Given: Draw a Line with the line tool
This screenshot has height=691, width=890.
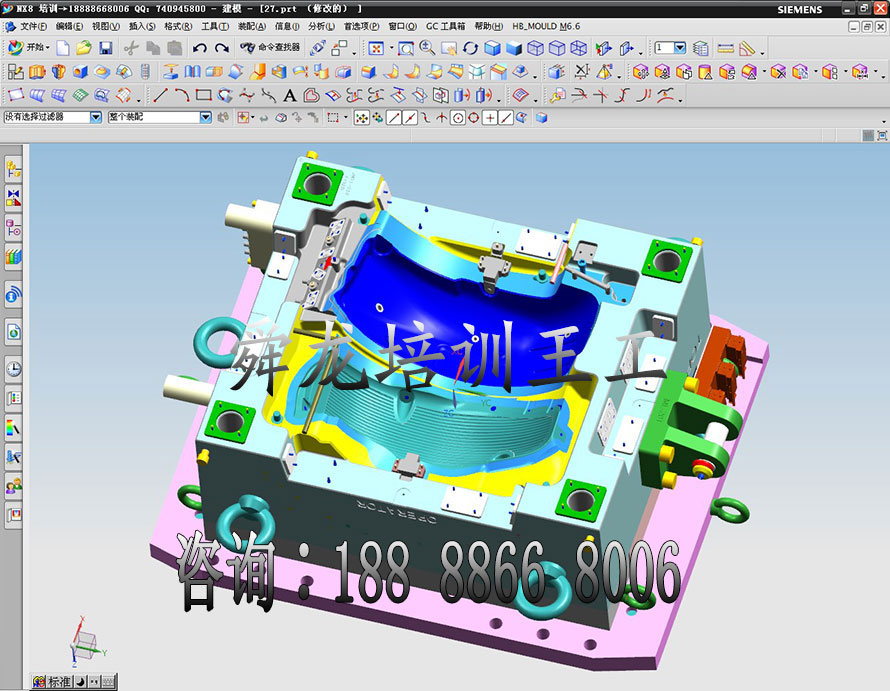Looking at the screenshot, I should (161, 95).
